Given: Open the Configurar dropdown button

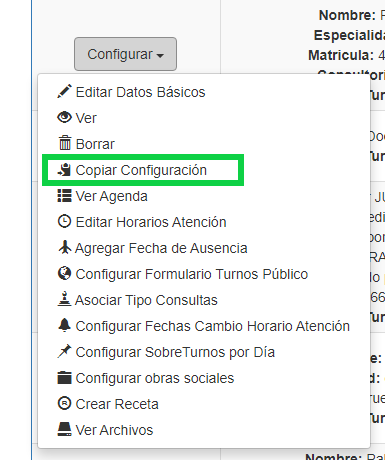Looking at the screenshot, I should pos(125,54).
